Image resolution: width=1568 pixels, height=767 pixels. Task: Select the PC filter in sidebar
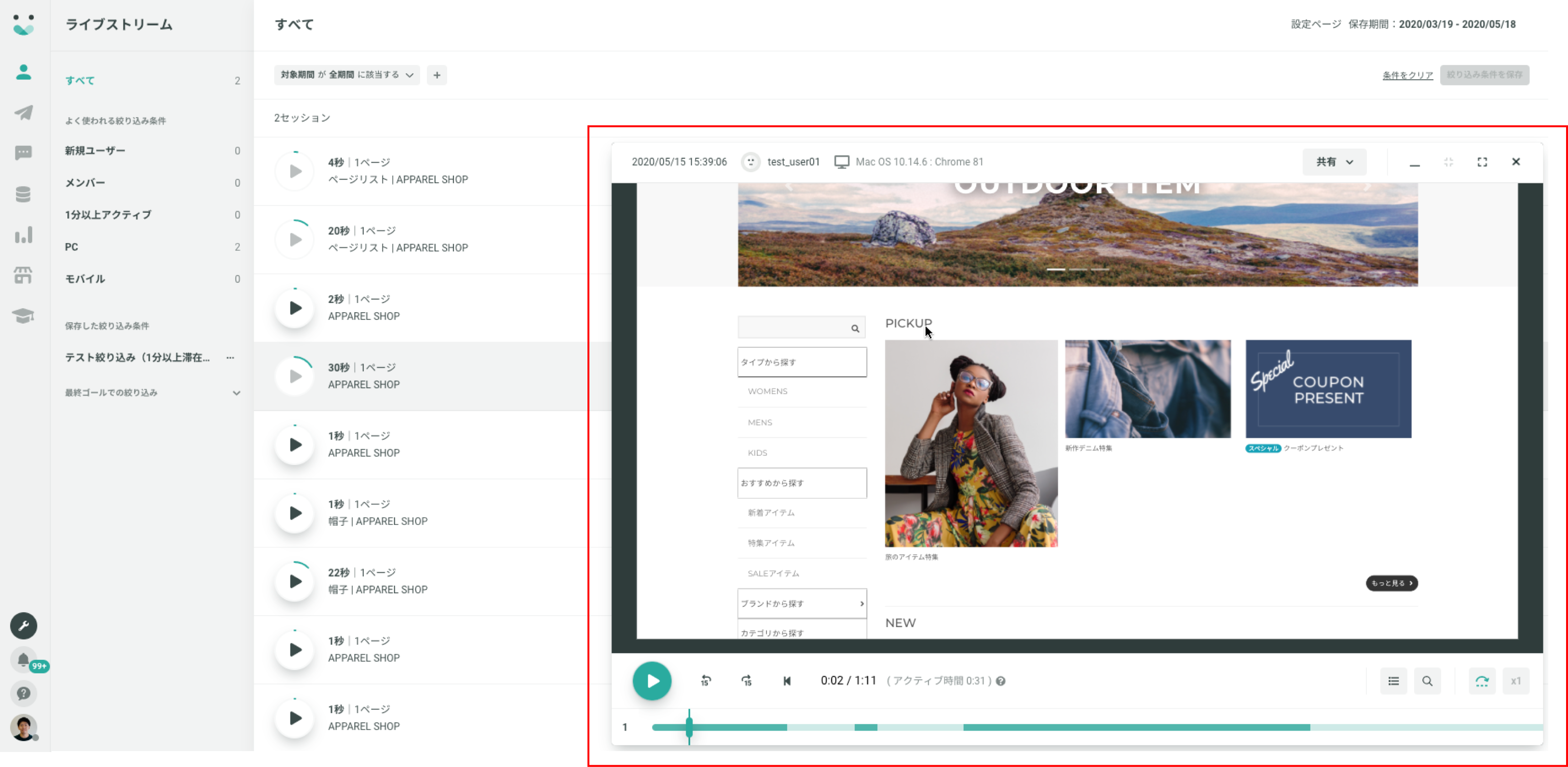pyautogui.click(x=72, y=247)
